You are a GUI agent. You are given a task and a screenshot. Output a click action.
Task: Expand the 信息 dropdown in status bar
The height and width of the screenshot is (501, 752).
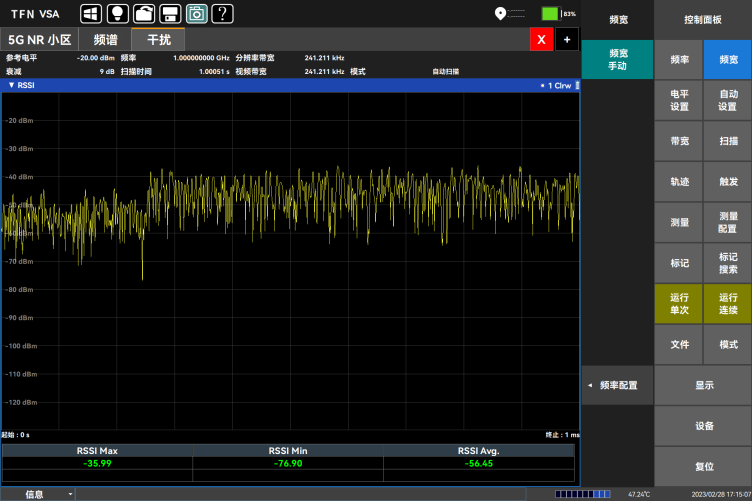tap(70, 494)
